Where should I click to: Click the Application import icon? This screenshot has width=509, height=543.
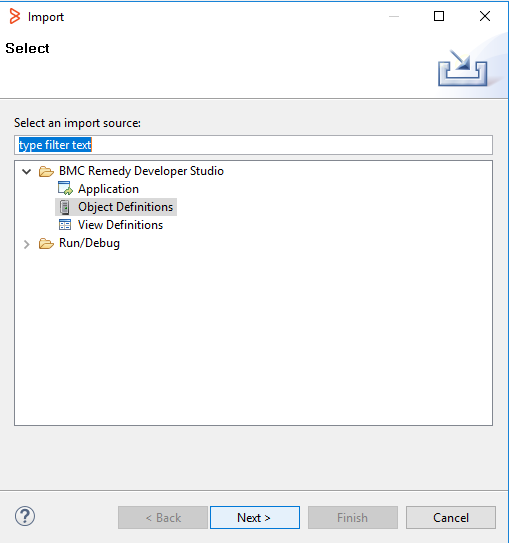[x=65, y=188]
